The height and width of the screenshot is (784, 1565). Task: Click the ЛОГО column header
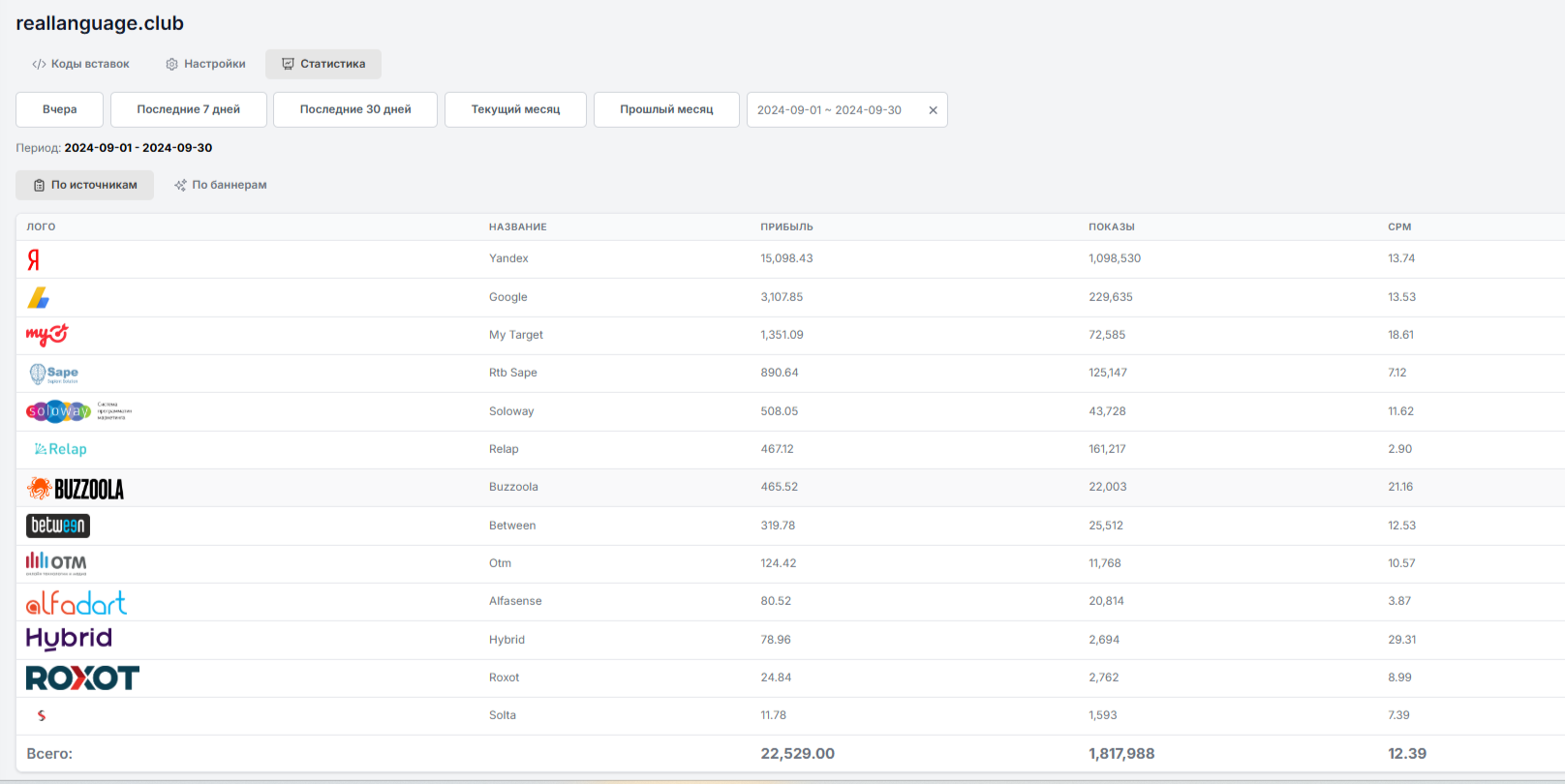41,227
